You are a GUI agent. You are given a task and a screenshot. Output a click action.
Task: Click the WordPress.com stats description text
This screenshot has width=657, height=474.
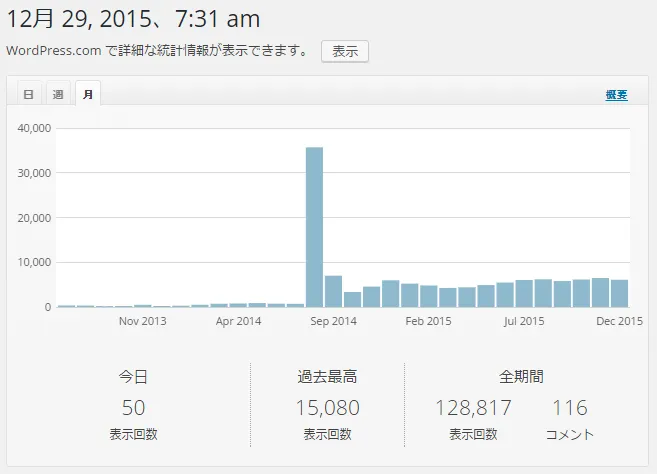click(157, 51)
